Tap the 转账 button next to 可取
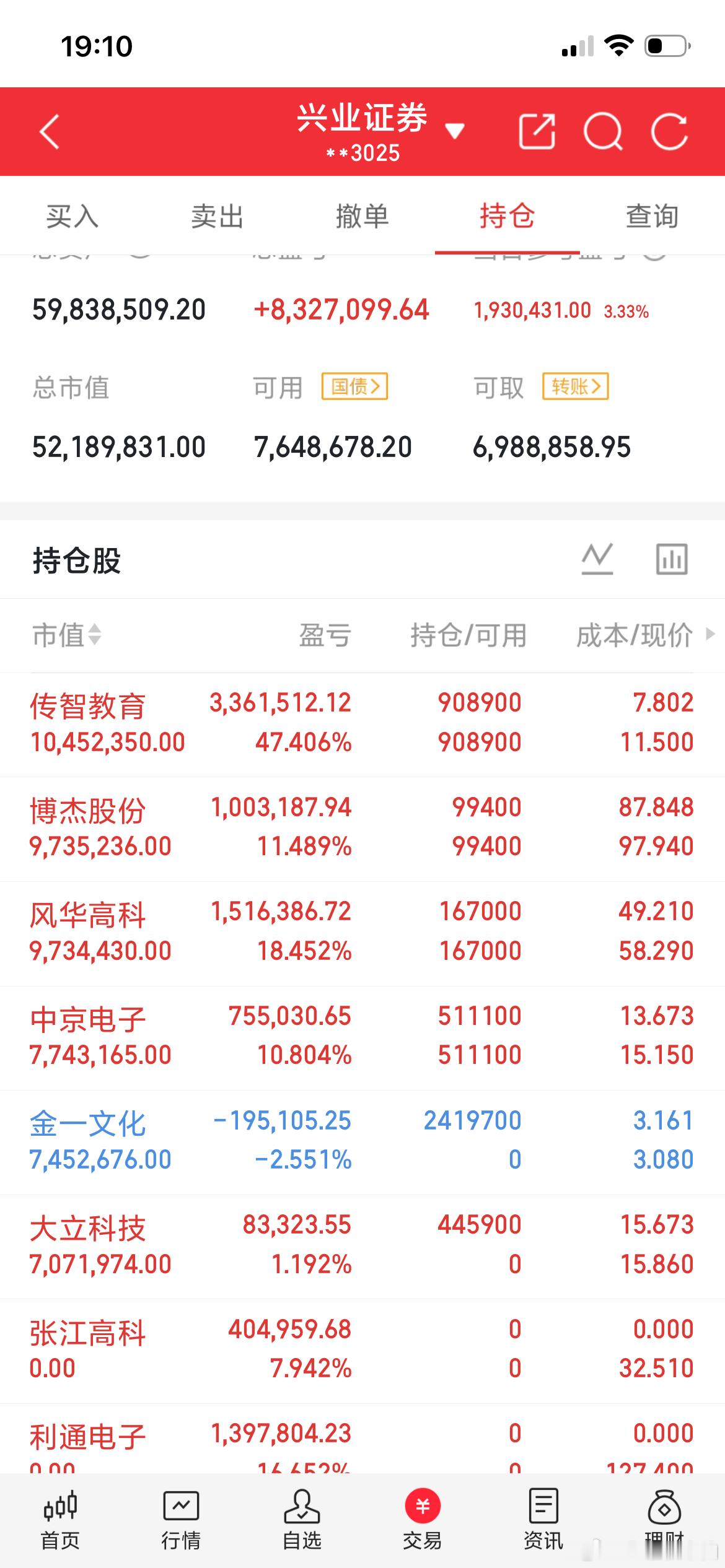This screenshot has width=725, height=1568. (x=576, y=386)
